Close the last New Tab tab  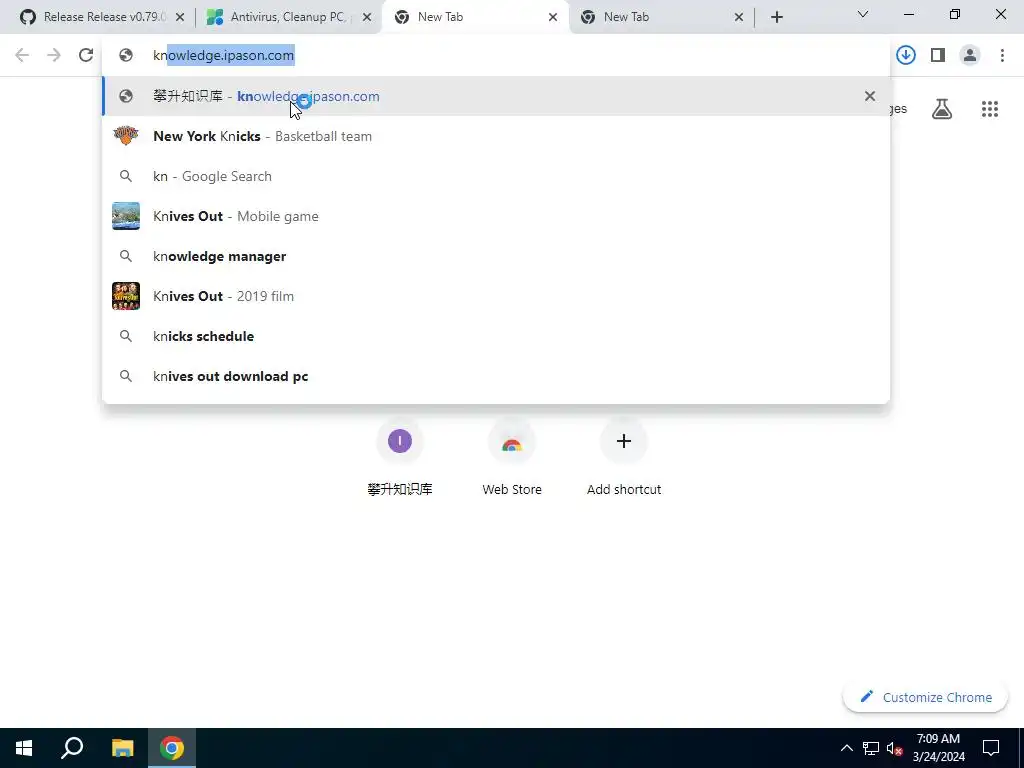coord(739,18)
